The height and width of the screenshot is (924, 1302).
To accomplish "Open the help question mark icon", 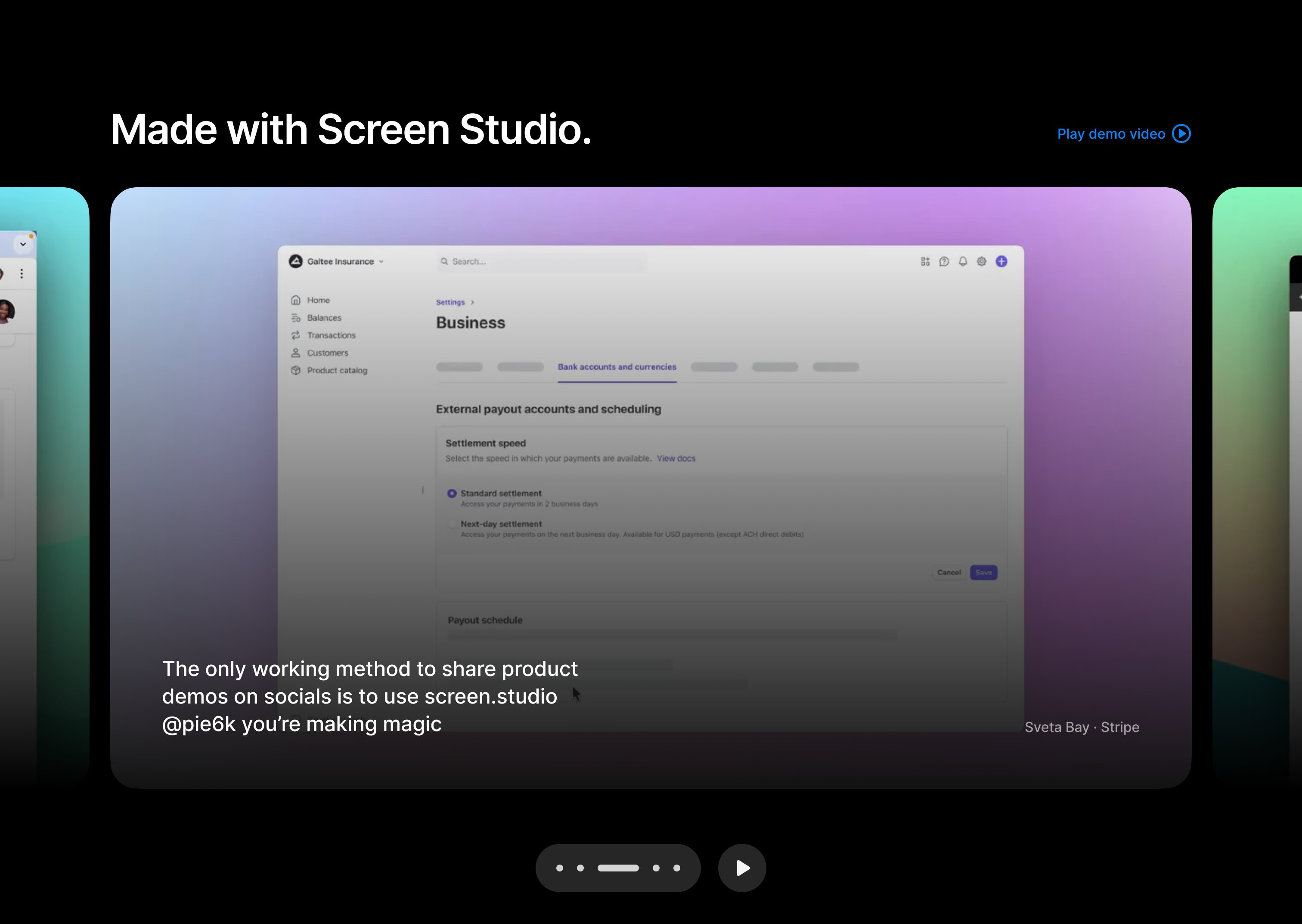I will coord(944,261).
